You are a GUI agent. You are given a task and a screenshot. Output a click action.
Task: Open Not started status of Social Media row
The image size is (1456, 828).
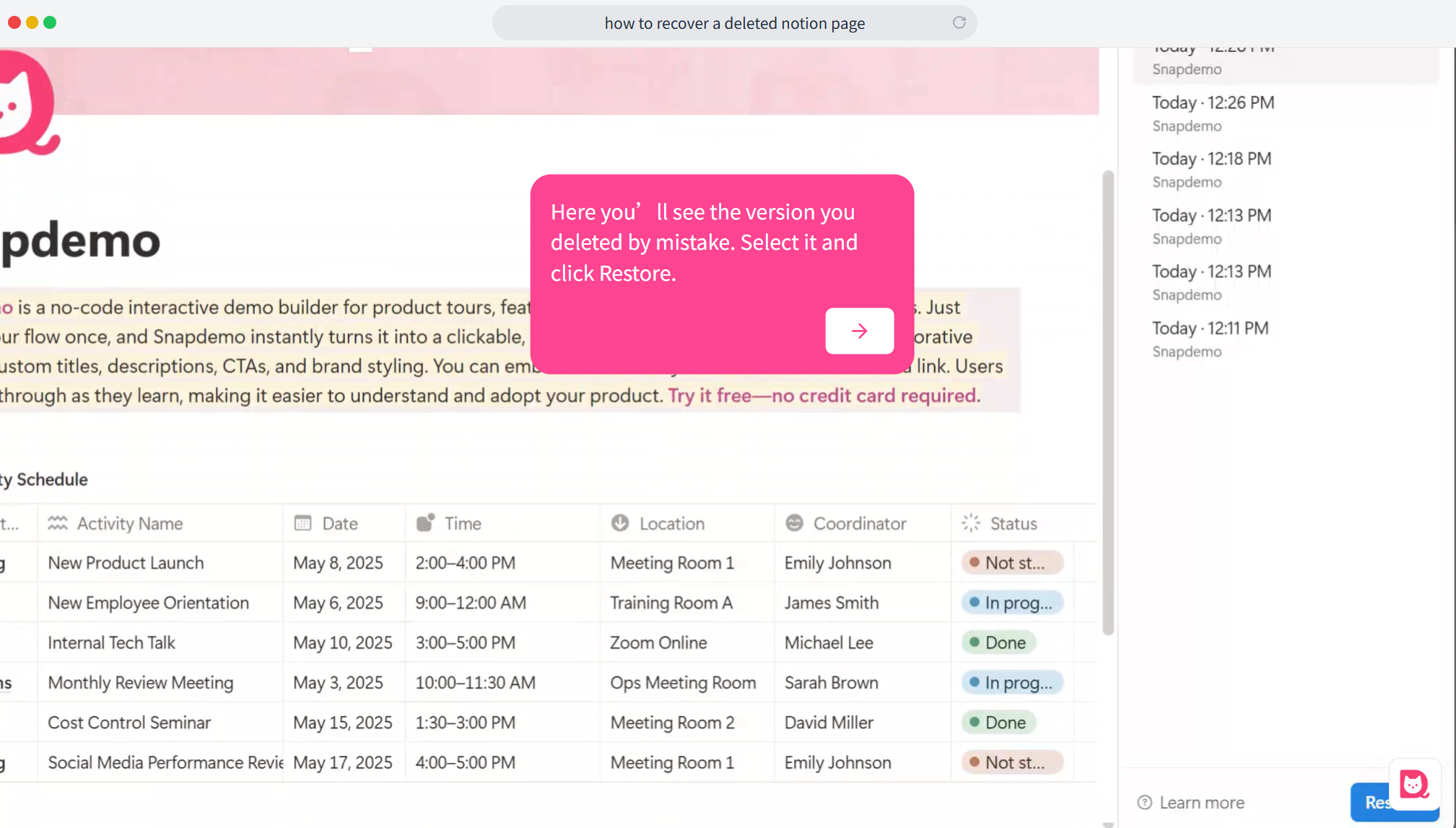(1012, 762)
